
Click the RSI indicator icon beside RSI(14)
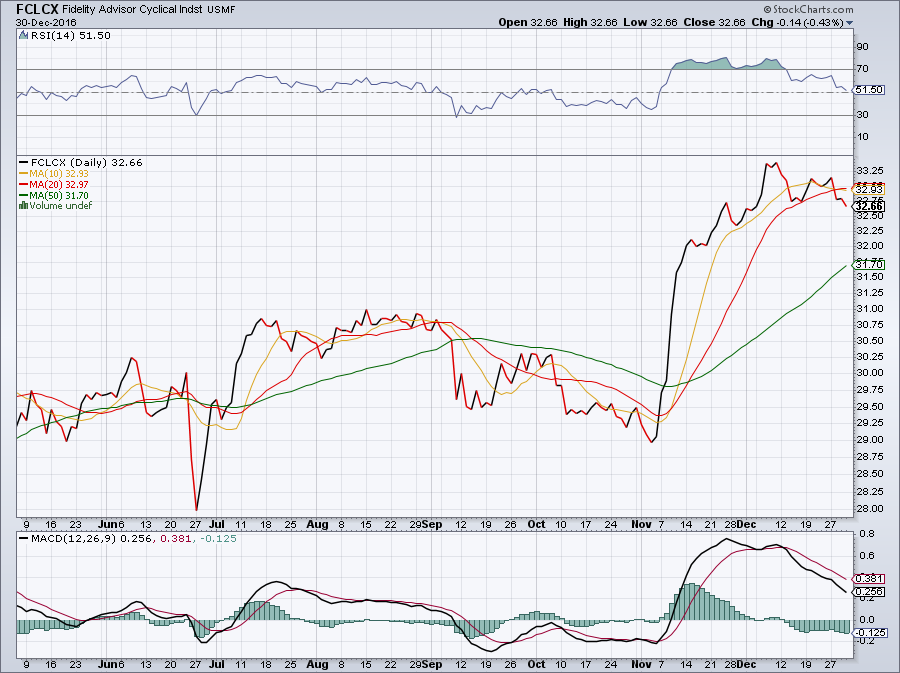click(24, 36)
